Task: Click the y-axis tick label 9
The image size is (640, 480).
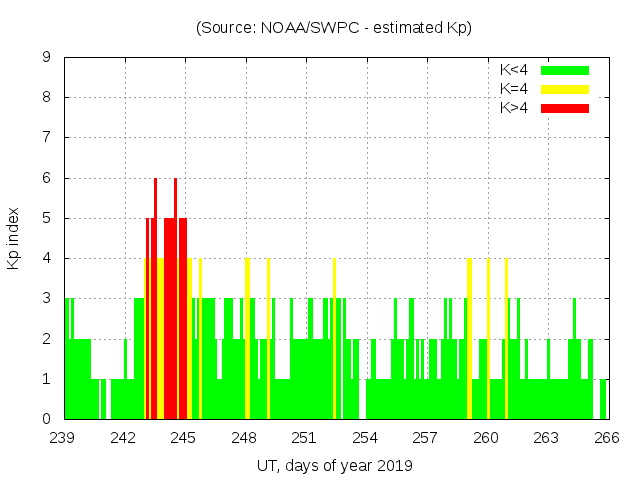Action: click(46, 58)
